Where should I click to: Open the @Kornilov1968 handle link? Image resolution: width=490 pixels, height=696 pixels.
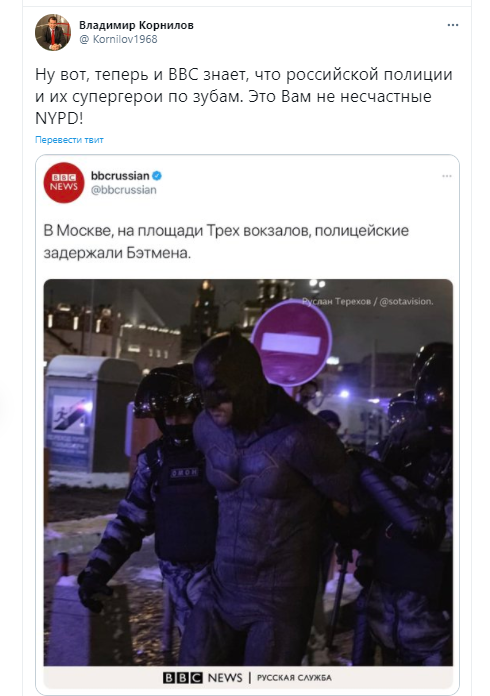[119, 39]
